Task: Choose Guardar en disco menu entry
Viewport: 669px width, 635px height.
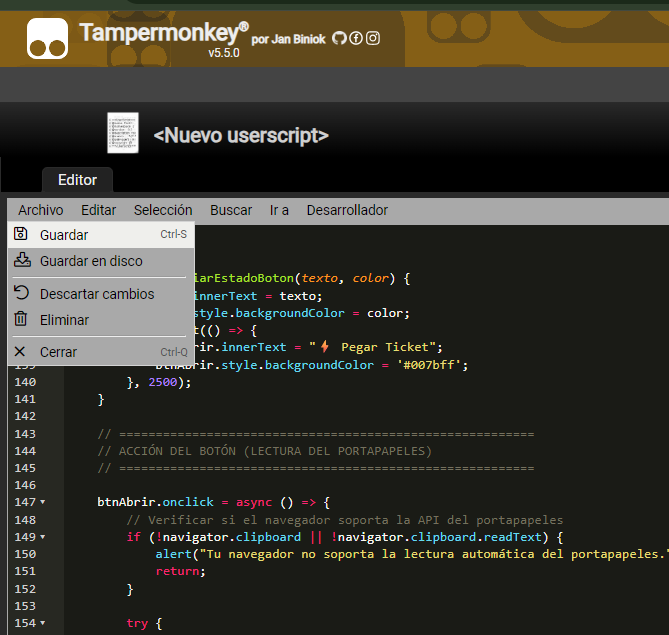Action: [101, 261]
